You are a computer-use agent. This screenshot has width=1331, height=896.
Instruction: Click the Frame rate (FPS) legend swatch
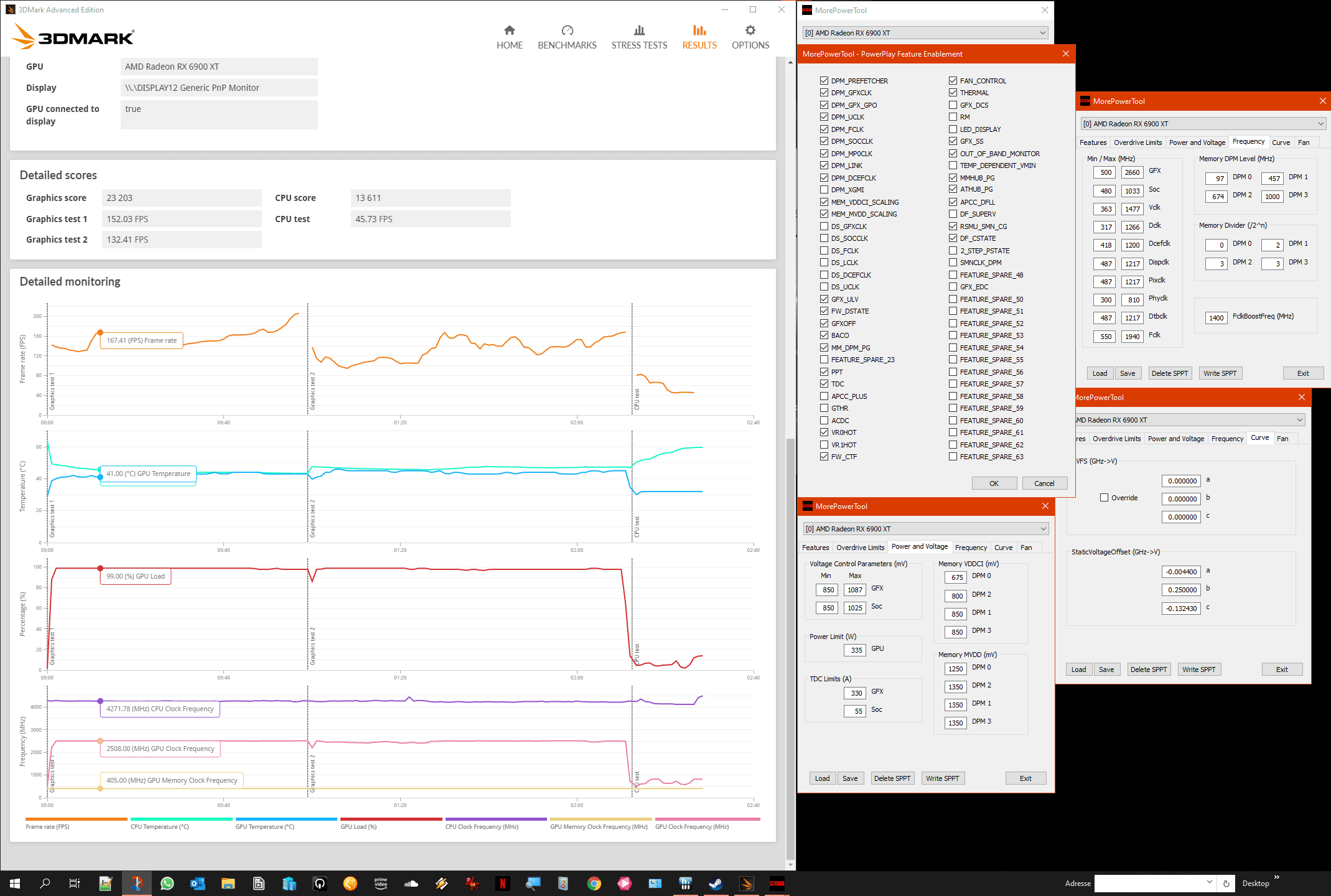(77, 819)
